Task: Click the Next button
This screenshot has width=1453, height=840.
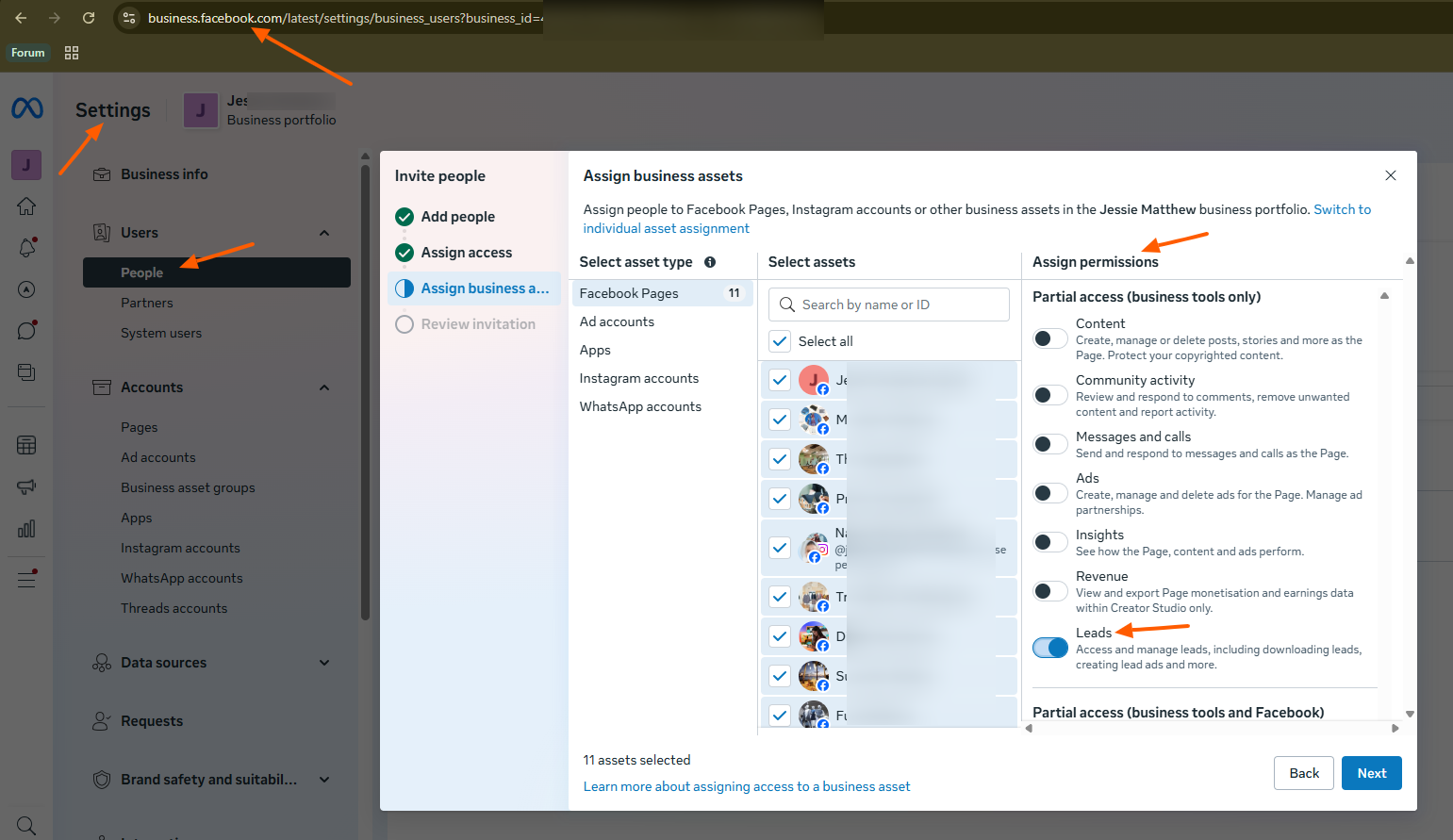Action: (1371, 773)
